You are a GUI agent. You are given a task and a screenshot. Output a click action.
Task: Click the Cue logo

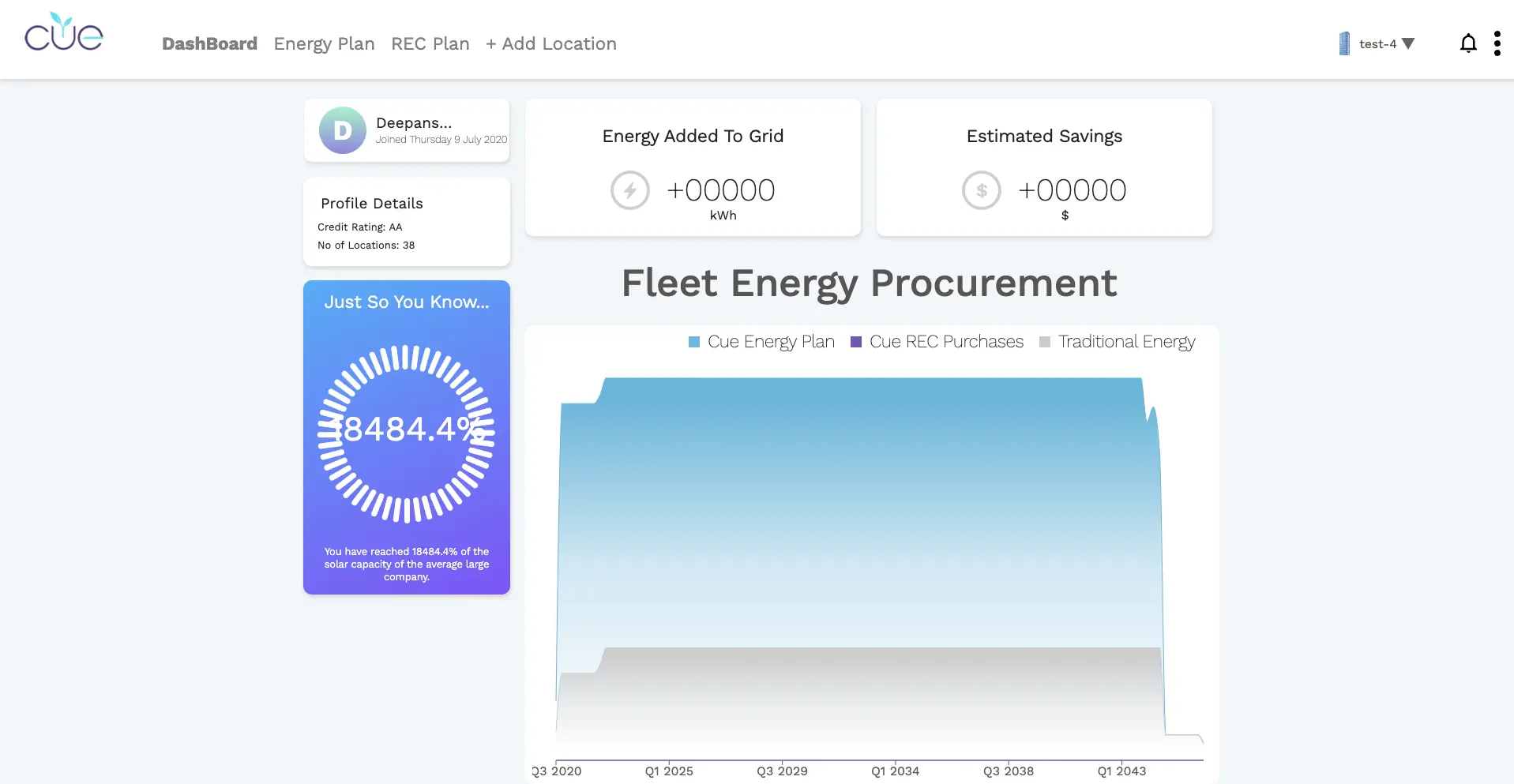pyautogui.click(x=64, y=32)
